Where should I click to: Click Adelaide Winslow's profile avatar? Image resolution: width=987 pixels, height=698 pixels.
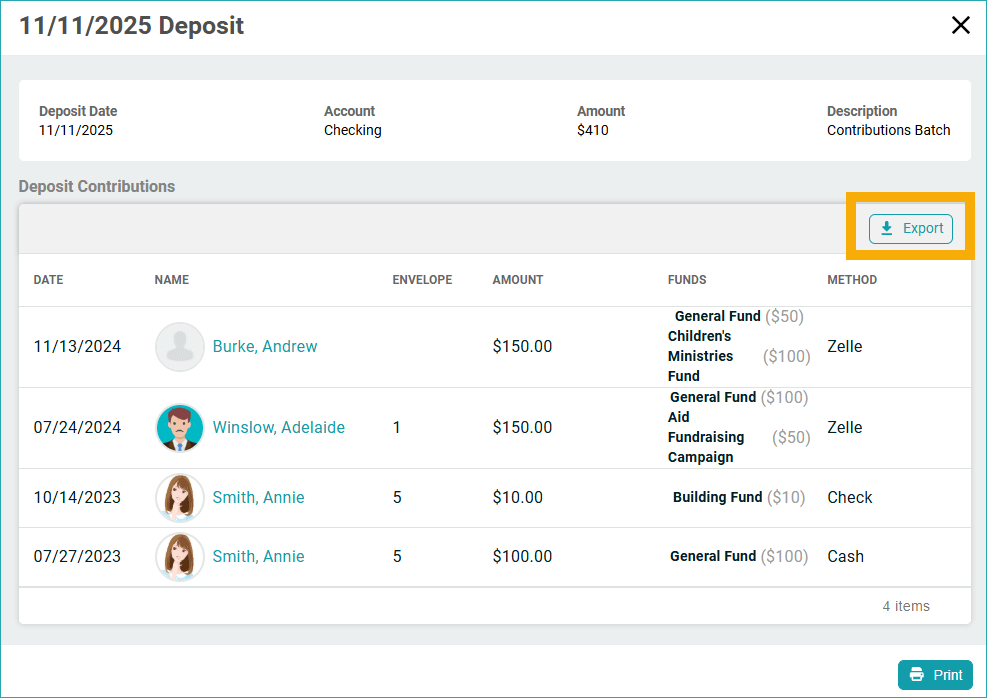180,428
